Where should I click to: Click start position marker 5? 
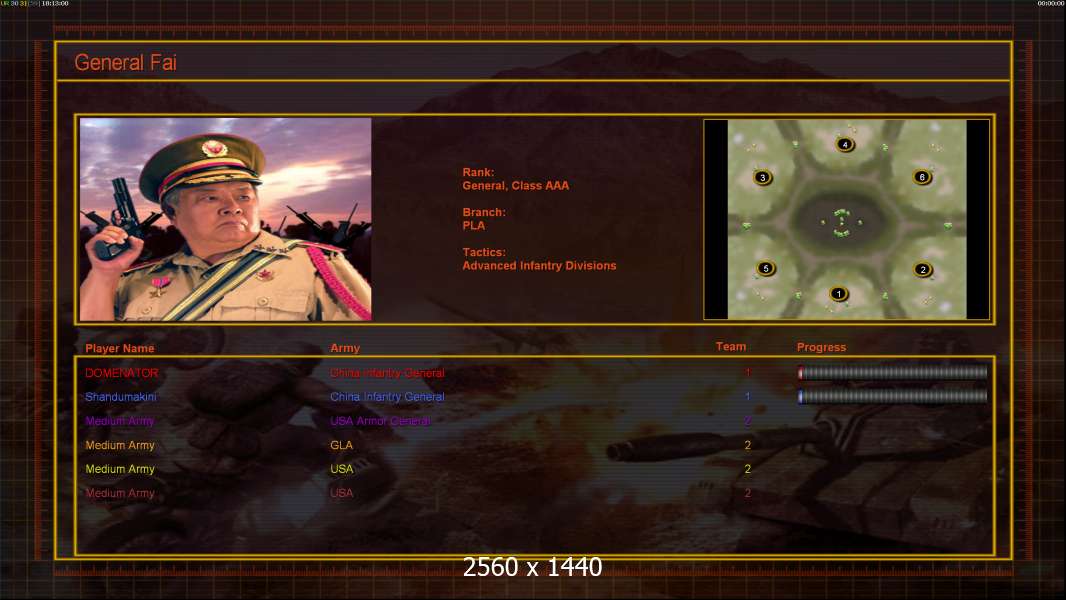[x=766, y=268]
